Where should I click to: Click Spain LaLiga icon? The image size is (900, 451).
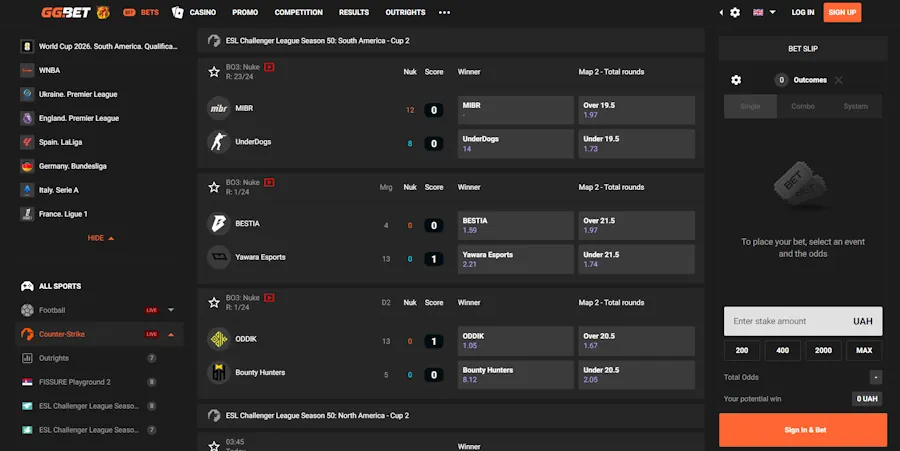point(27,142)
